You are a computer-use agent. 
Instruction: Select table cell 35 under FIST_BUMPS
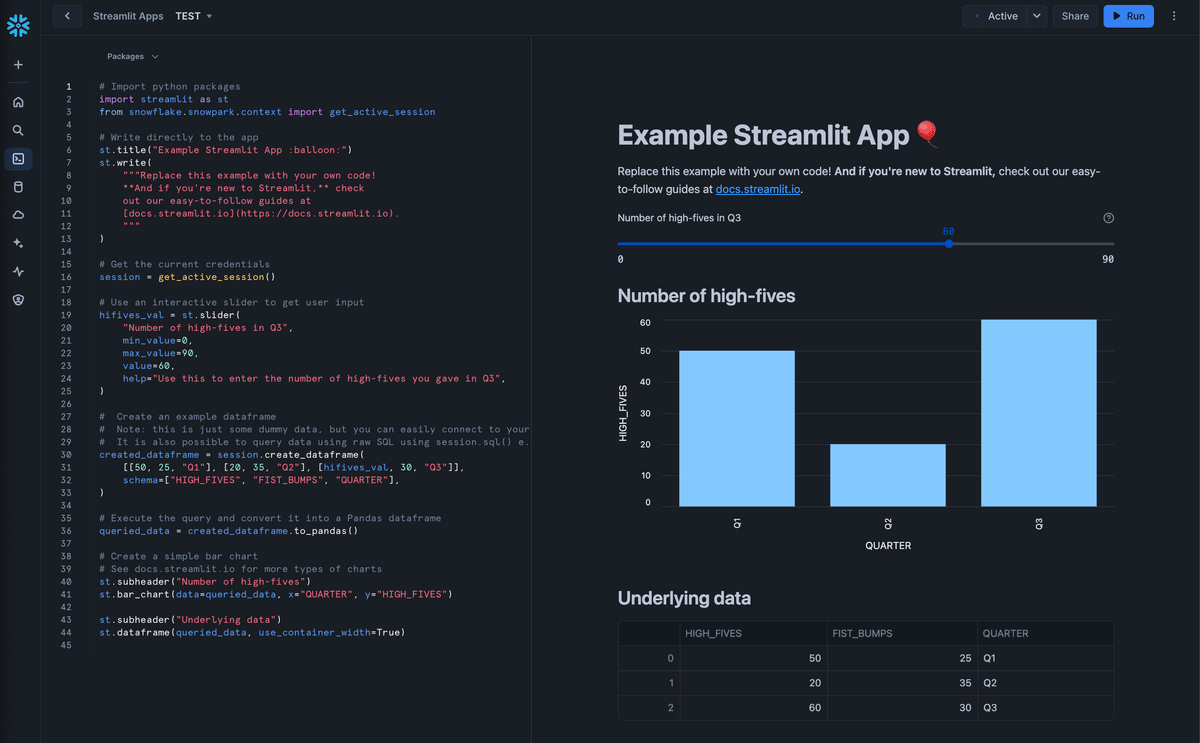[x=901, y=683]
